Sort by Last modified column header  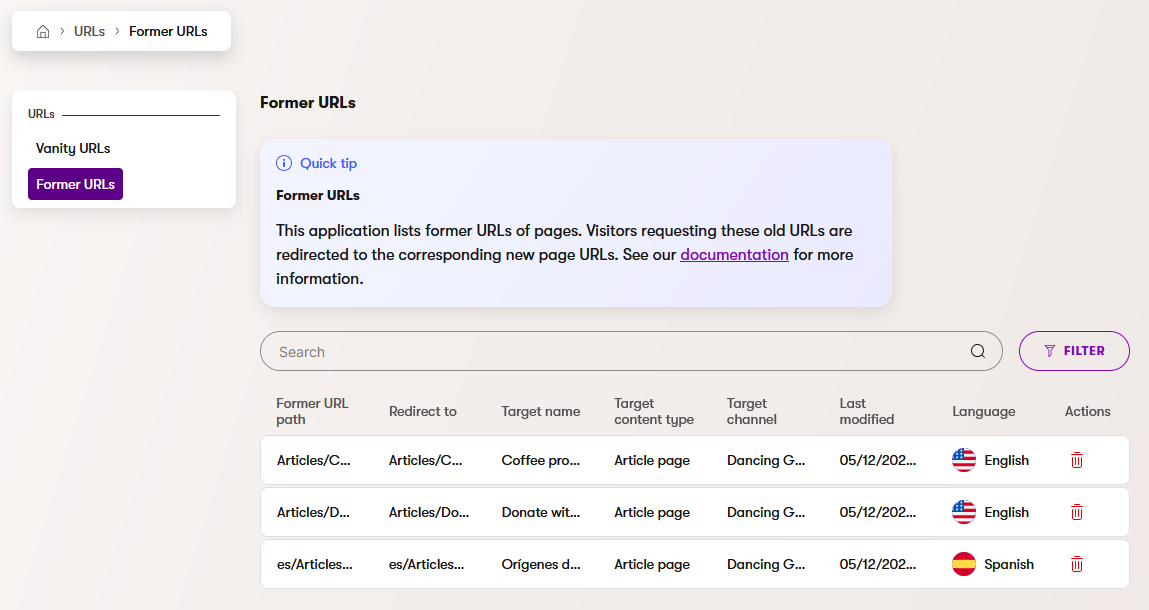(x=866, y=411)
